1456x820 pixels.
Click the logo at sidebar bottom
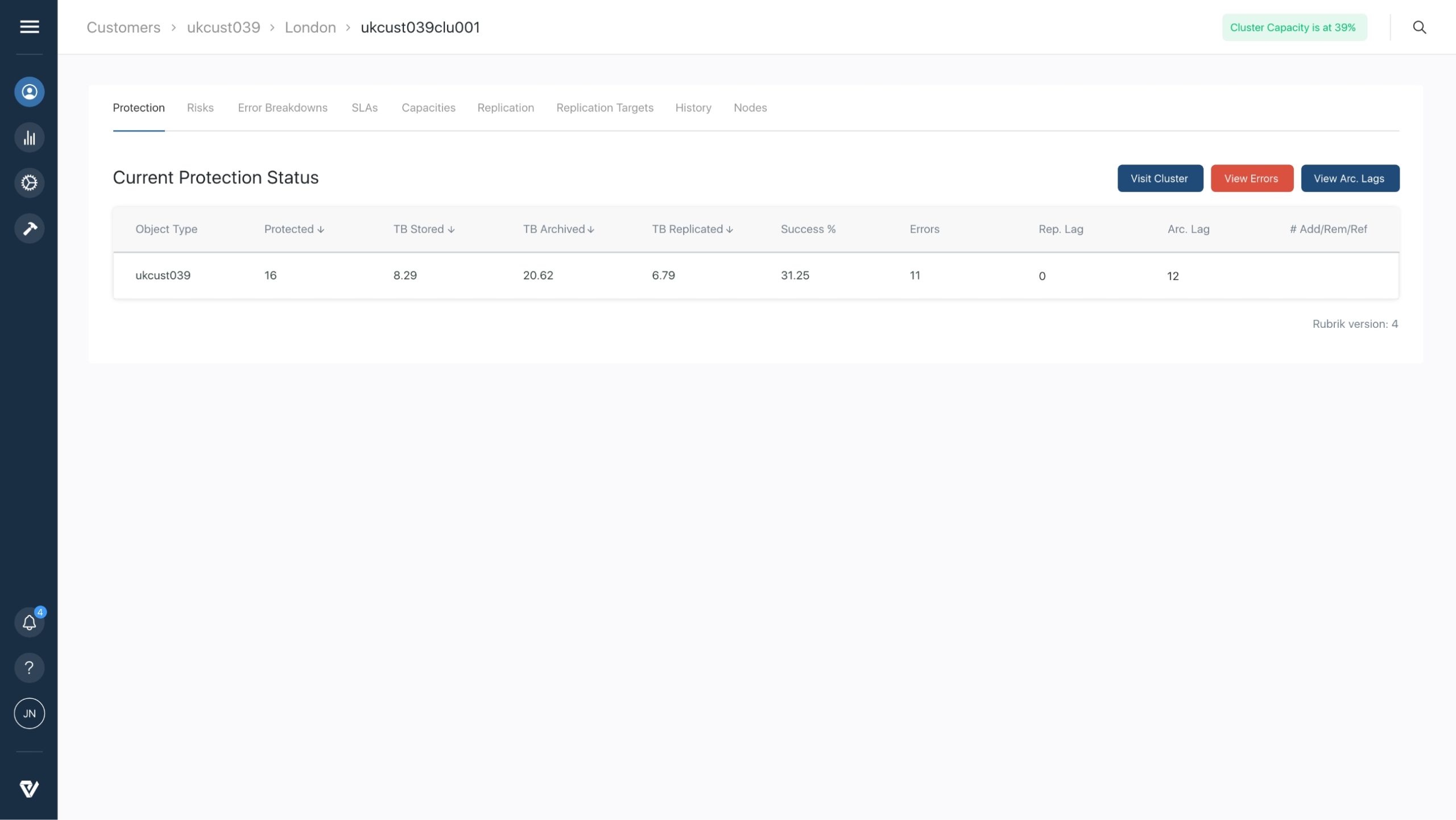pos(29,789)
